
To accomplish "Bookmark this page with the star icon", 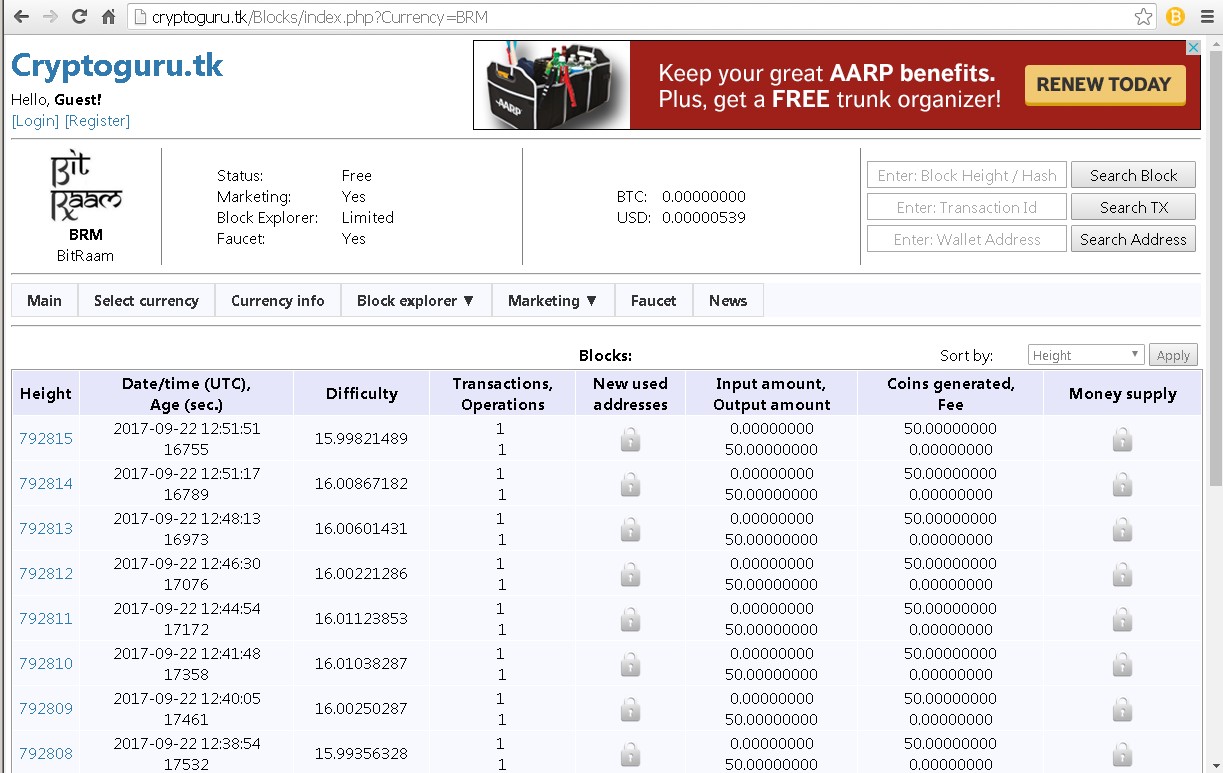I will click(1143, 17).
